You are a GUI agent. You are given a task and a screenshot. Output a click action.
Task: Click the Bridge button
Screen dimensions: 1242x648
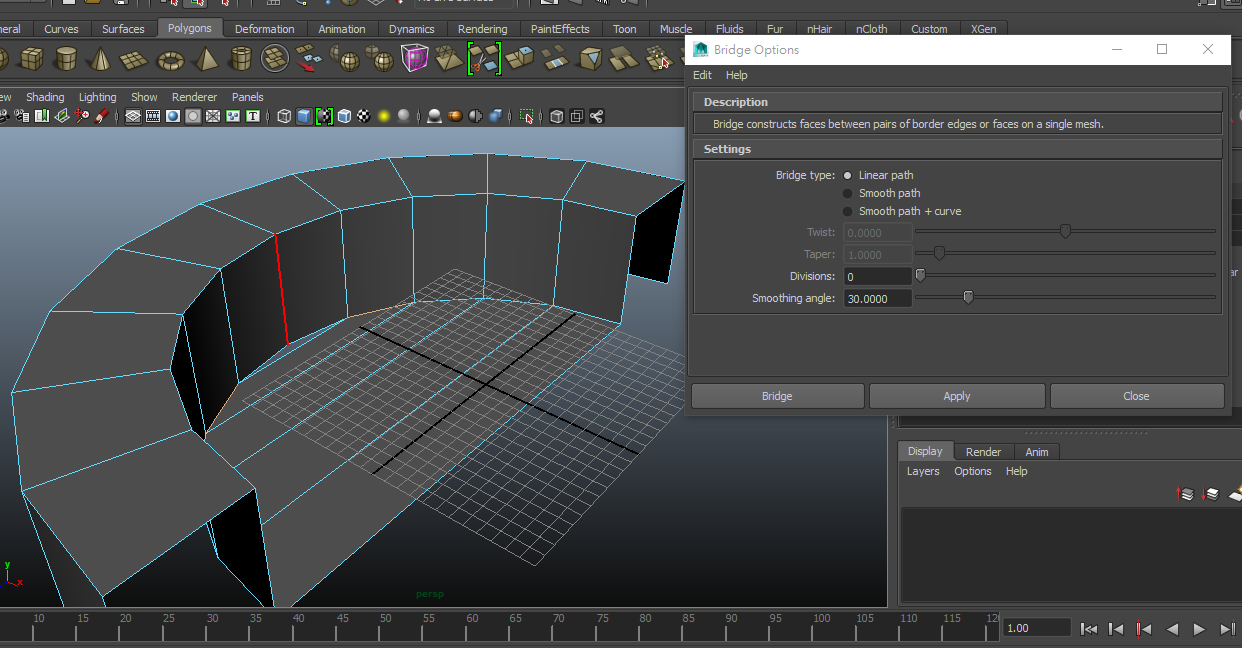click(x=777, y=395)
